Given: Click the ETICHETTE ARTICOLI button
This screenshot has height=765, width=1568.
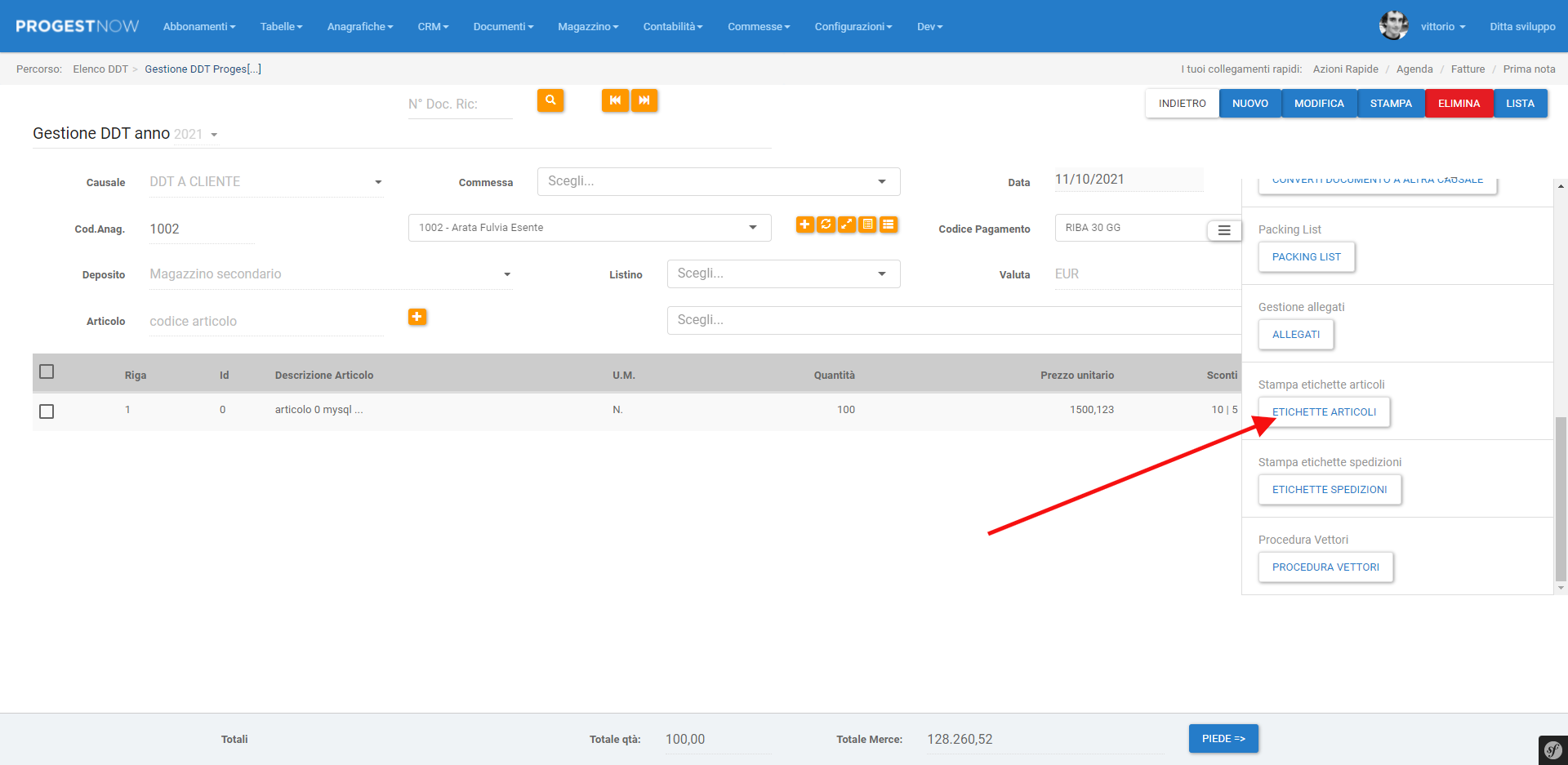Looking at the screenshot, I should pos(1324,412).
